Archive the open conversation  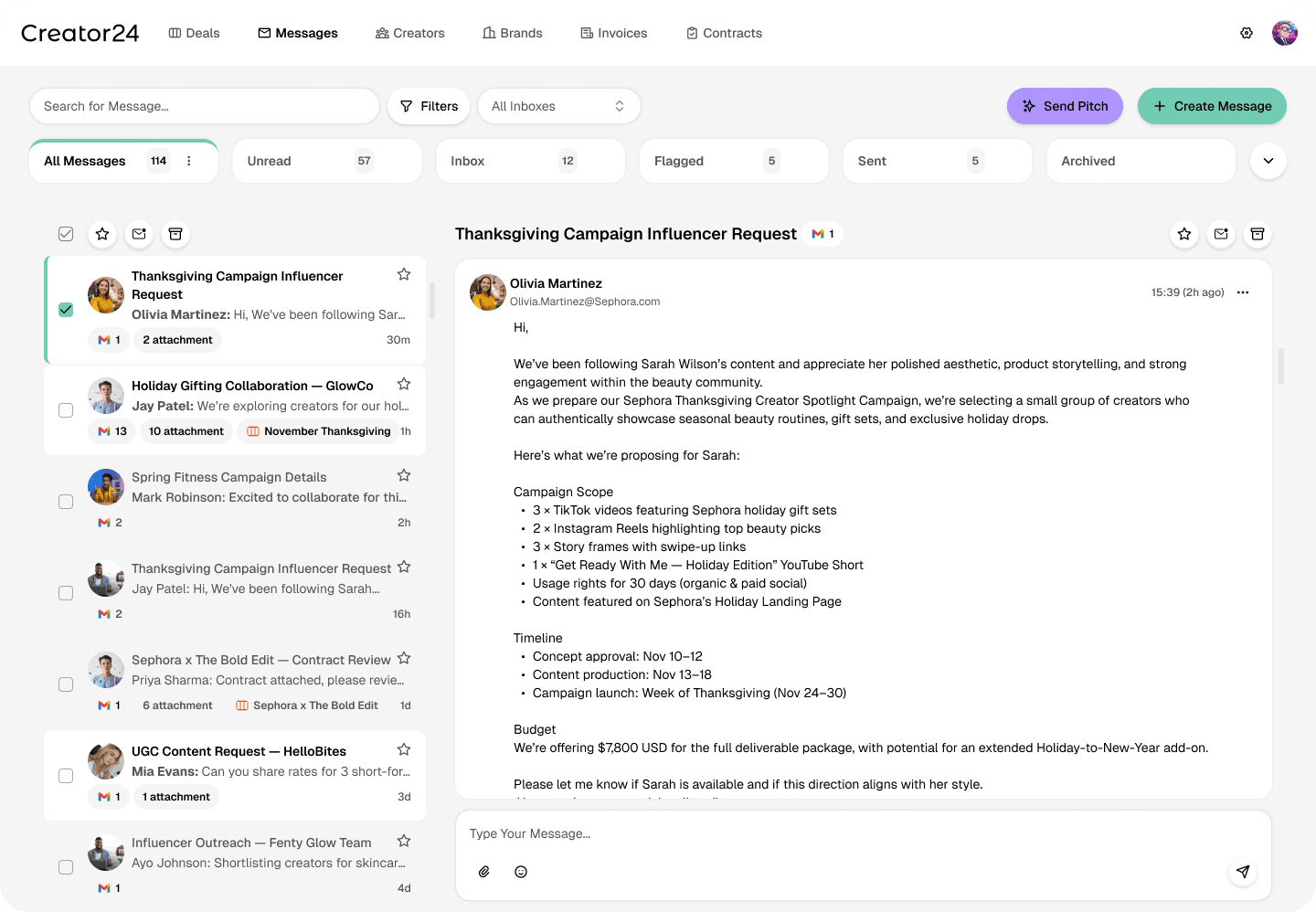(1258, 234)
